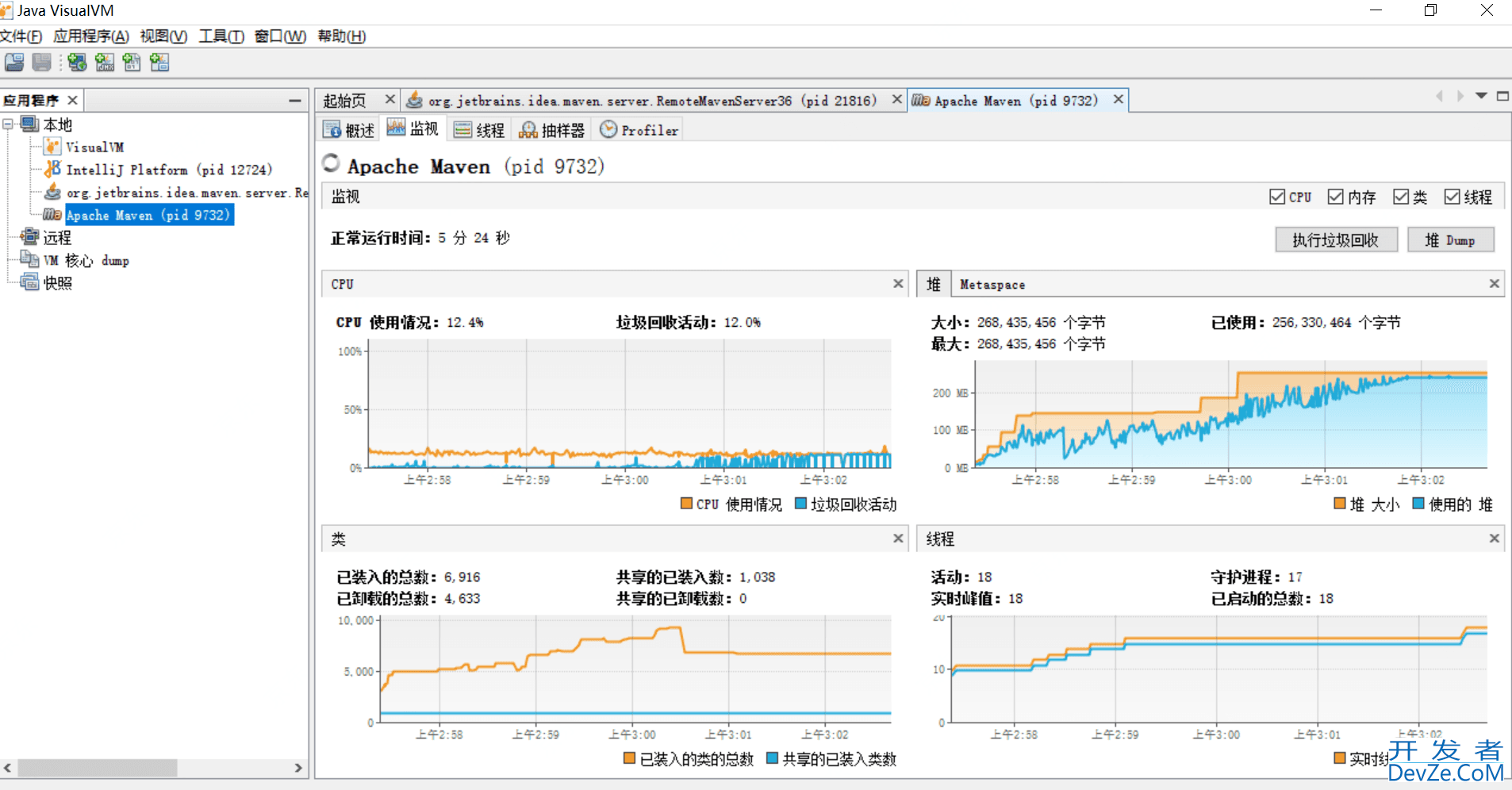The image size is (1512, 790).
Task: Toggle 垃圾回收活动 legend swatch
Action: (800, 504)
